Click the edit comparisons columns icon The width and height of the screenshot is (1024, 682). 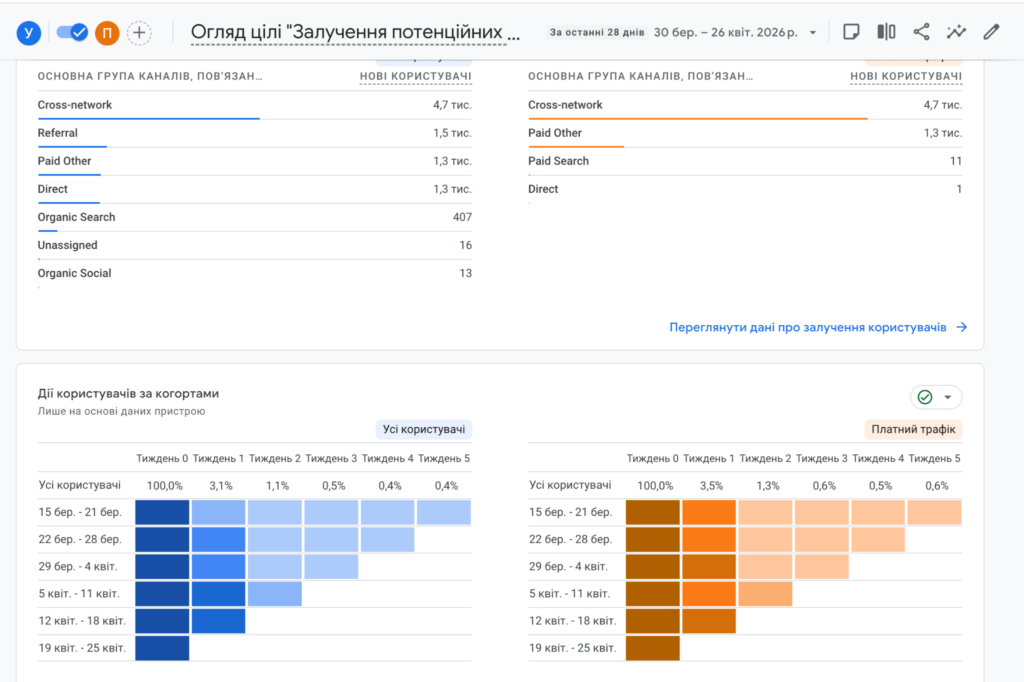(886, 32)
